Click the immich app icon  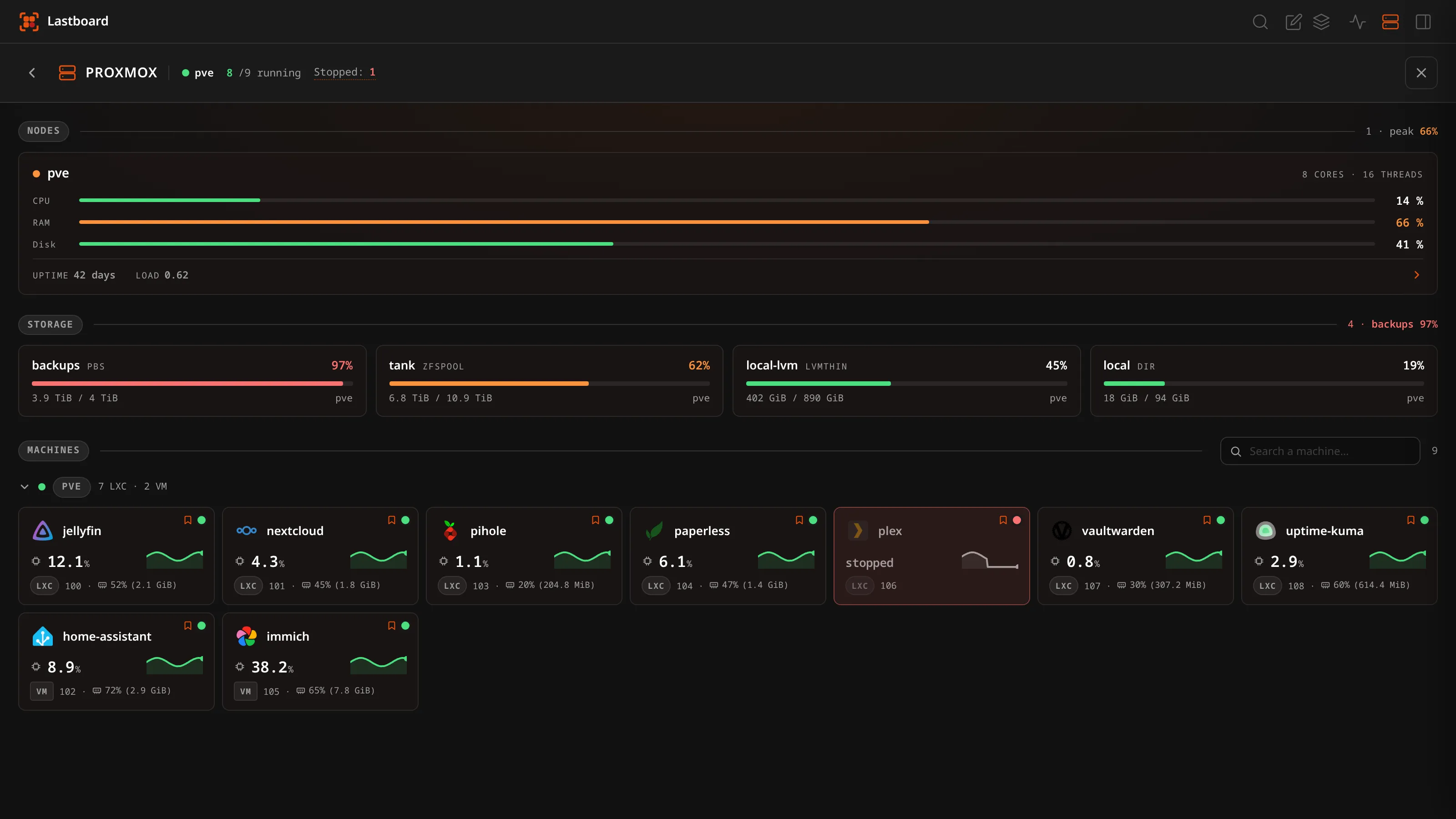click(x=247, y=637)
